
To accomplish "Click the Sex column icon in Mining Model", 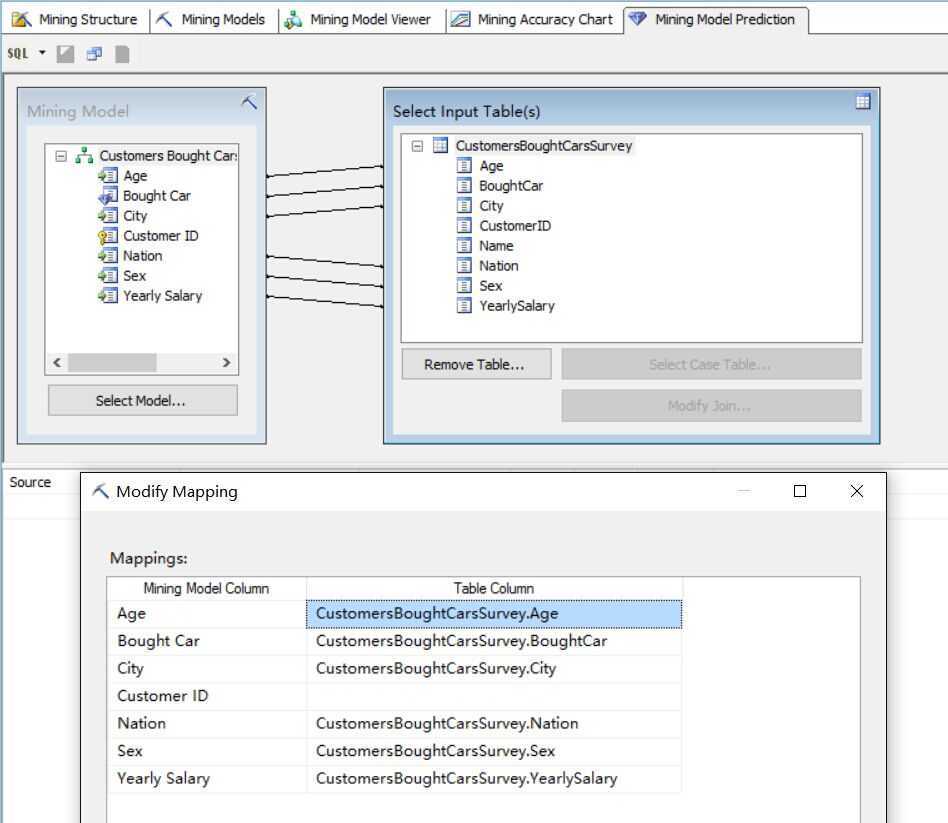I will coord(108,276).
